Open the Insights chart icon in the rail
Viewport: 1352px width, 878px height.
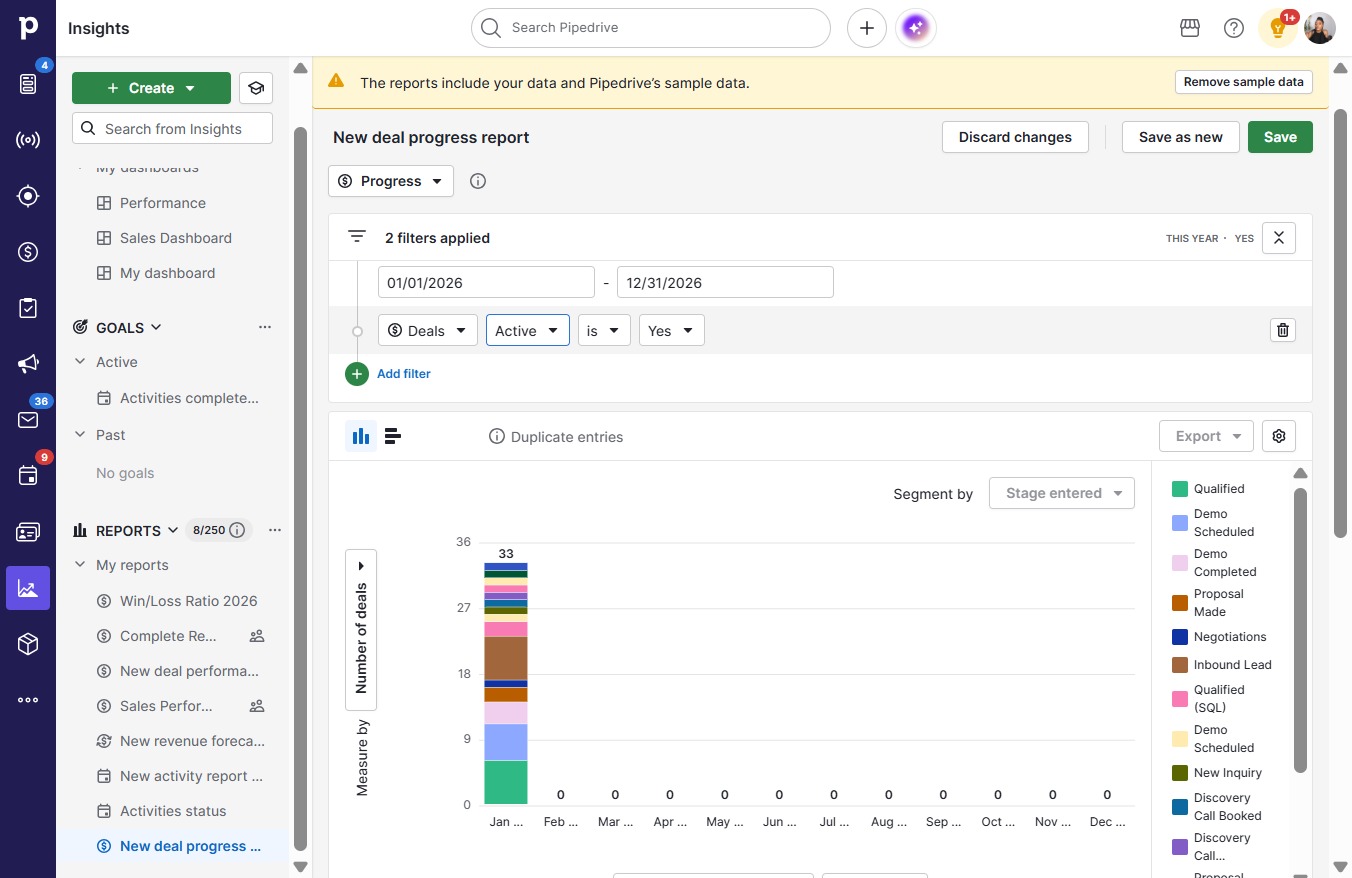pos(28,588)
